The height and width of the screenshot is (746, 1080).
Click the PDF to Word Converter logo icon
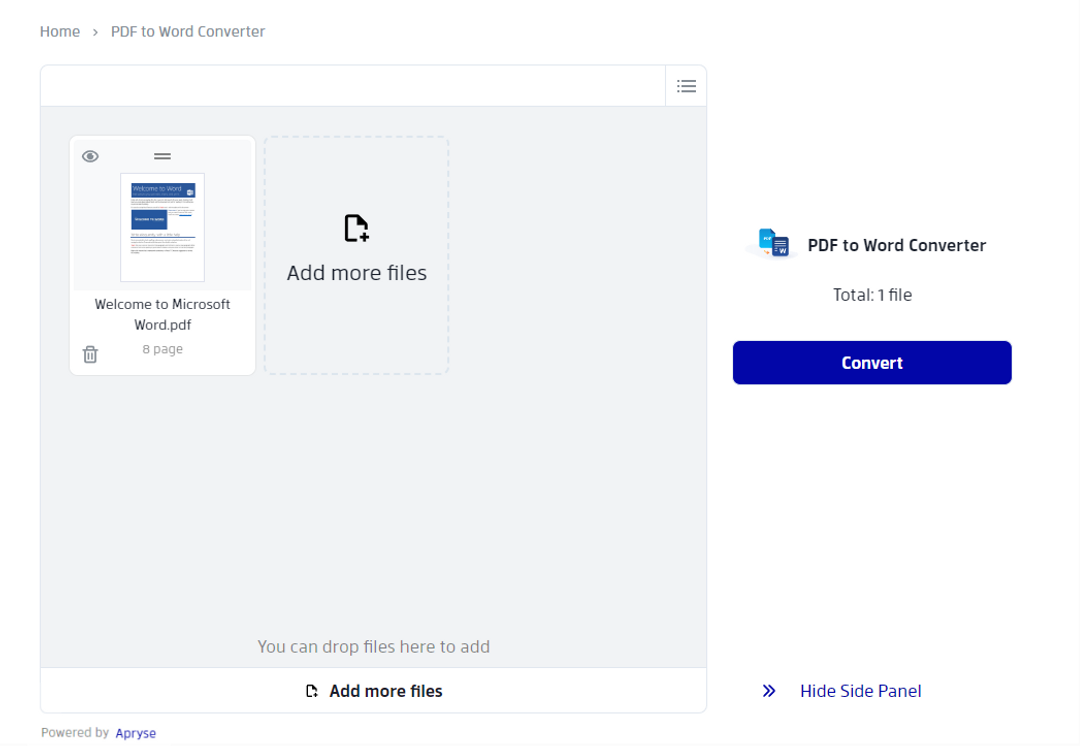[x=771, y=243]
